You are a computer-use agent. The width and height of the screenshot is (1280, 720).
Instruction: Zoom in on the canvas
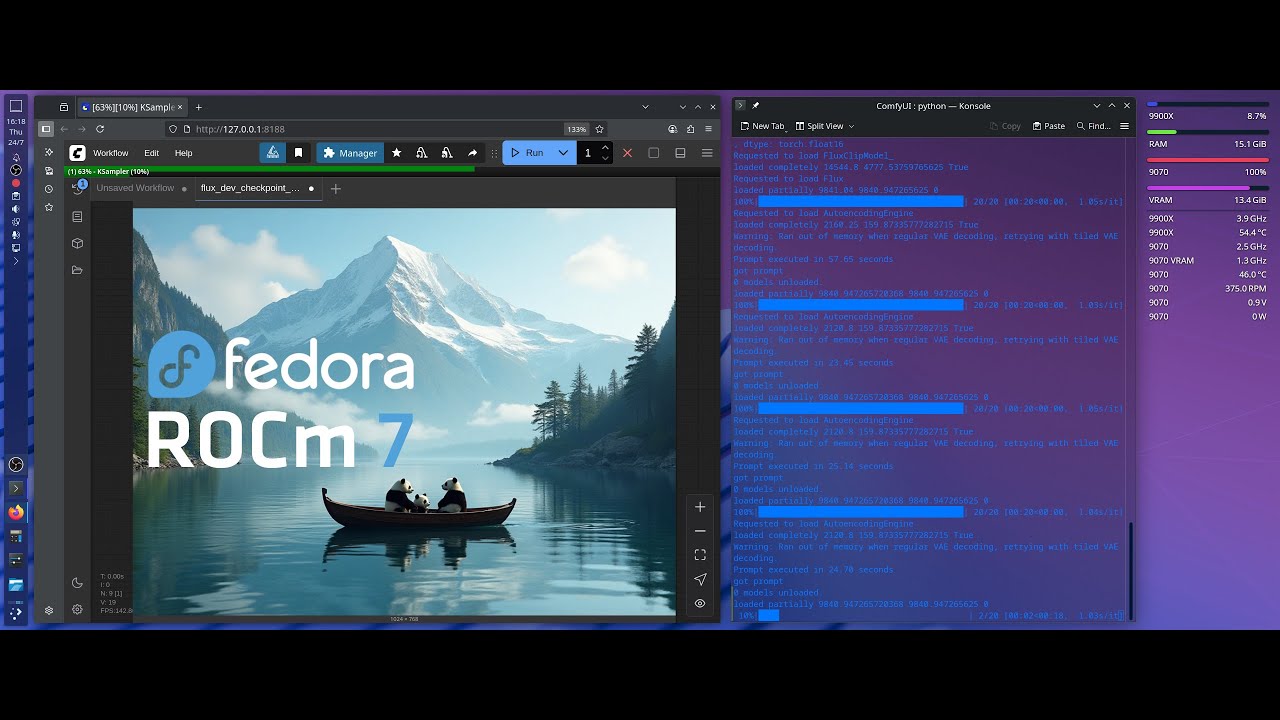[x=700, y=507]
